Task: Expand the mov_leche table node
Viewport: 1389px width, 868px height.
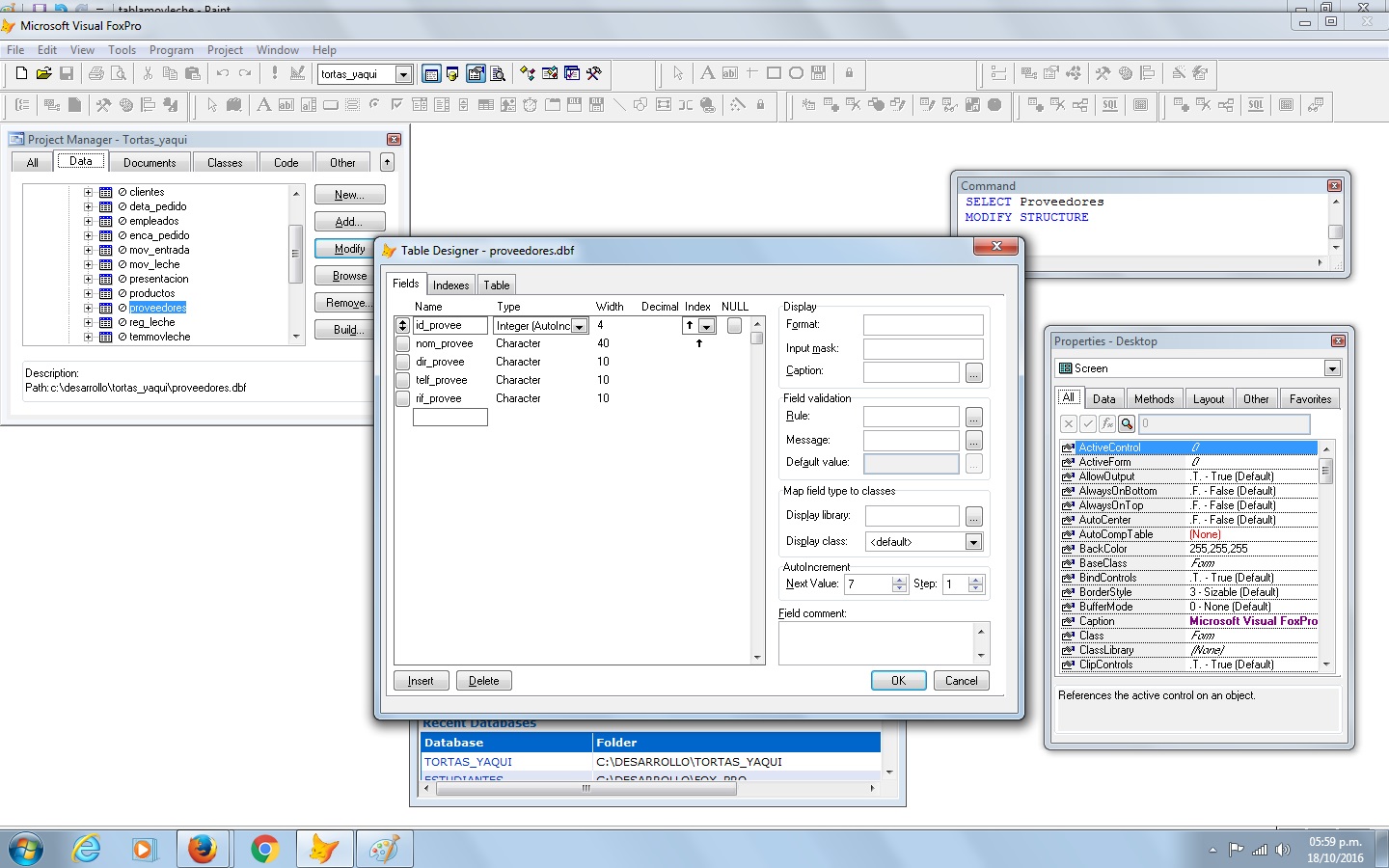Action: [88, 264]
